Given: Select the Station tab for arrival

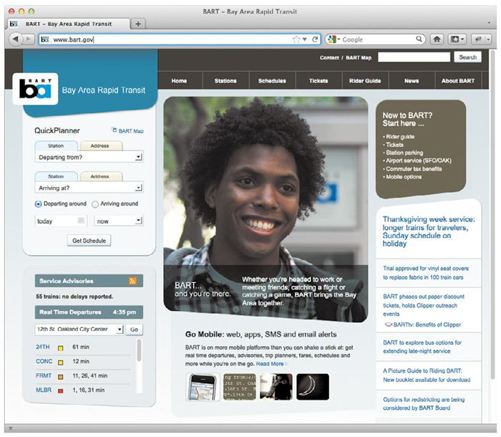Looking at the screenshot, I should [x=56, y=176].
